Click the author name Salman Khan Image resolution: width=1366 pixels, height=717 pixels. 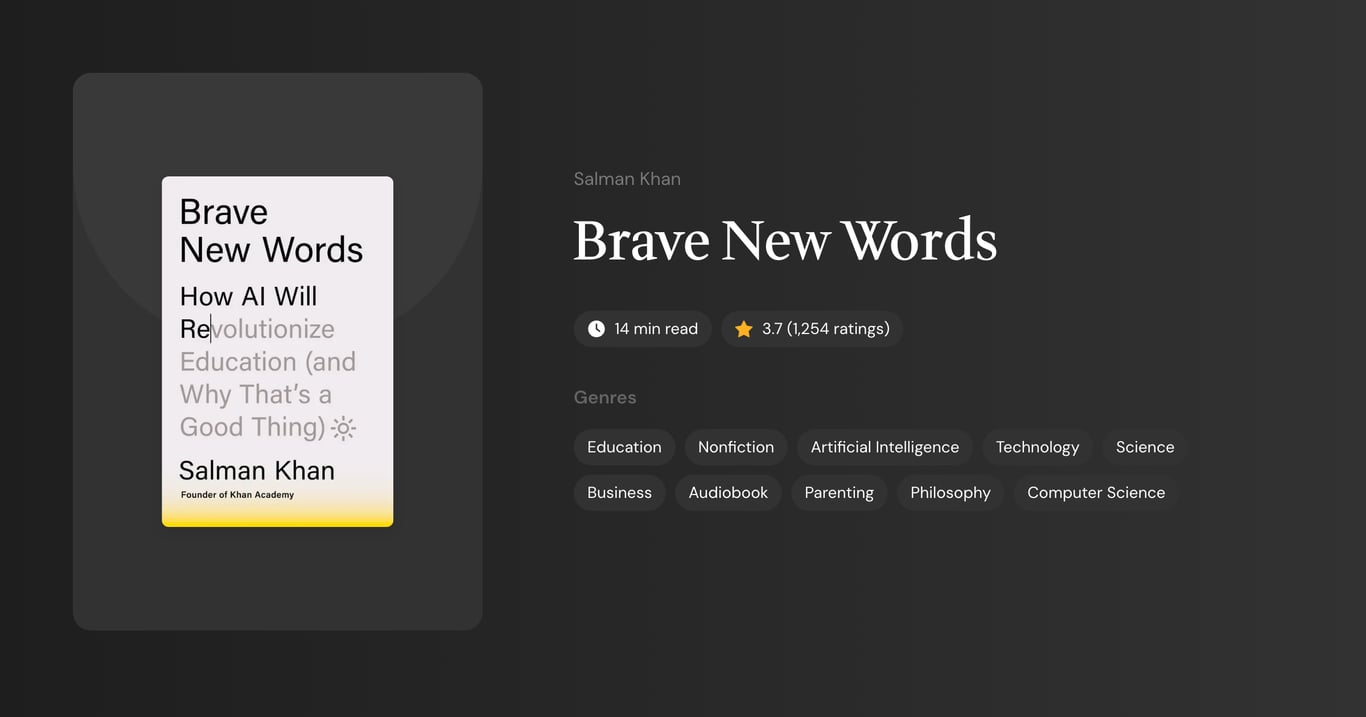pos(627,178)
